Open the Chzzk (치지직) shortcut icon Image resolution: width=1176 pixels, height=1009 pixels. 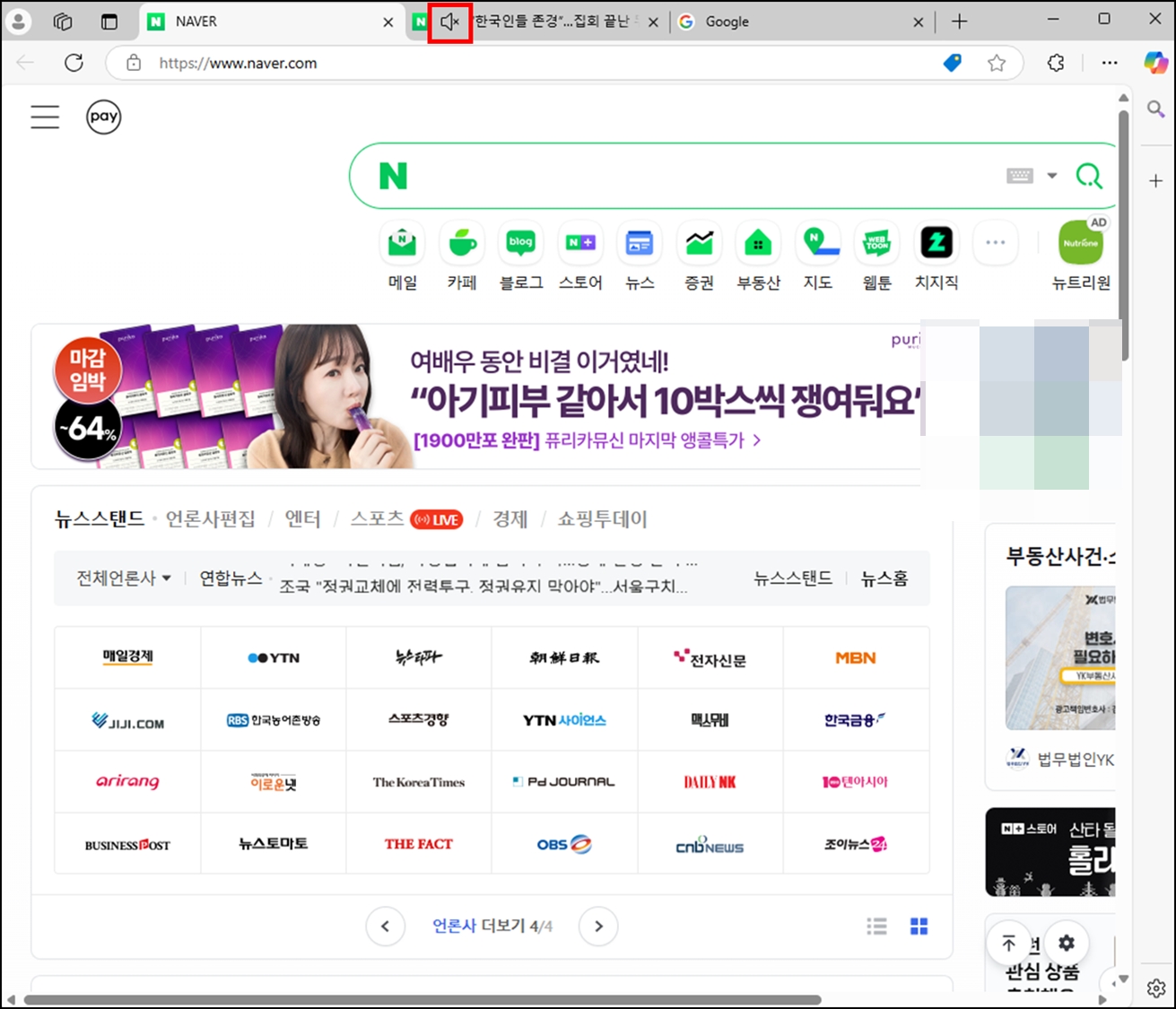point(936,243)
